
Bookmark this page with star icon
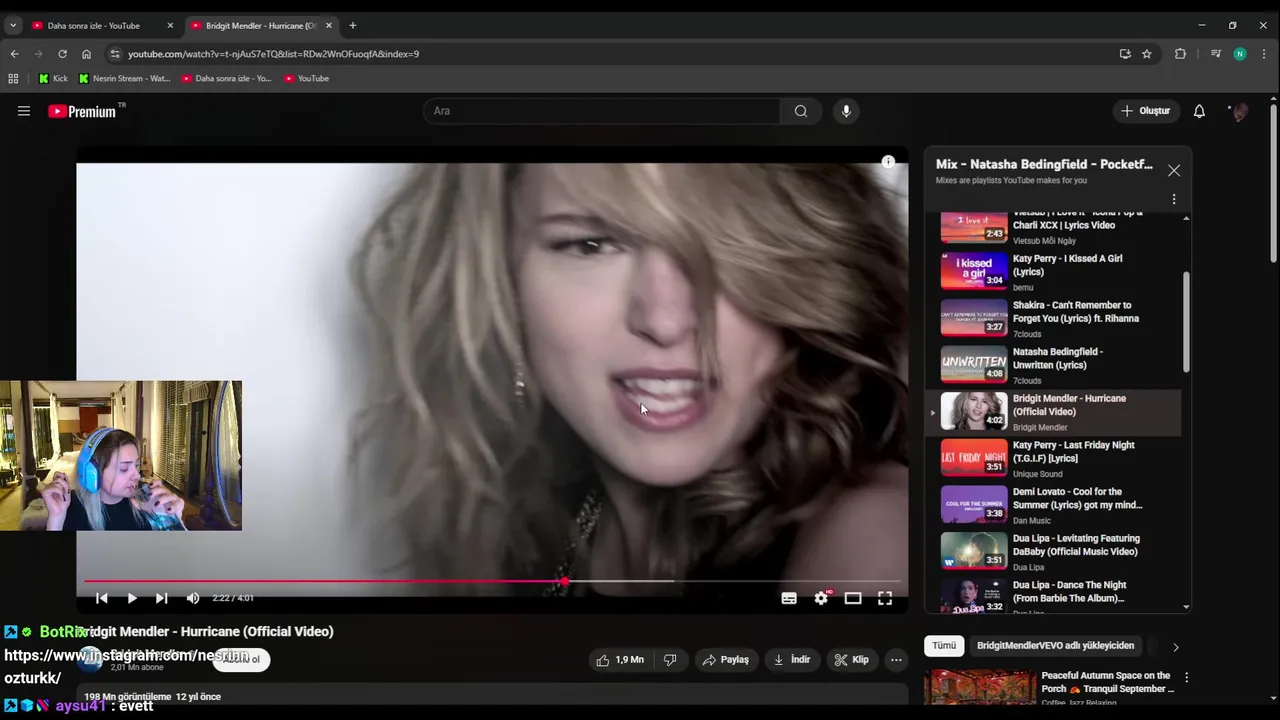(x=1147, y=54)
